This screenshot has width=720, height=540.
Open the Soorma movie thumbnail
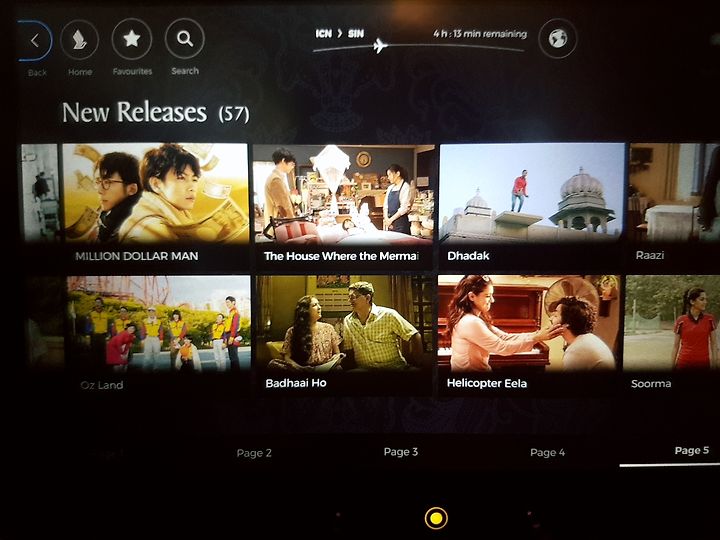672,322
